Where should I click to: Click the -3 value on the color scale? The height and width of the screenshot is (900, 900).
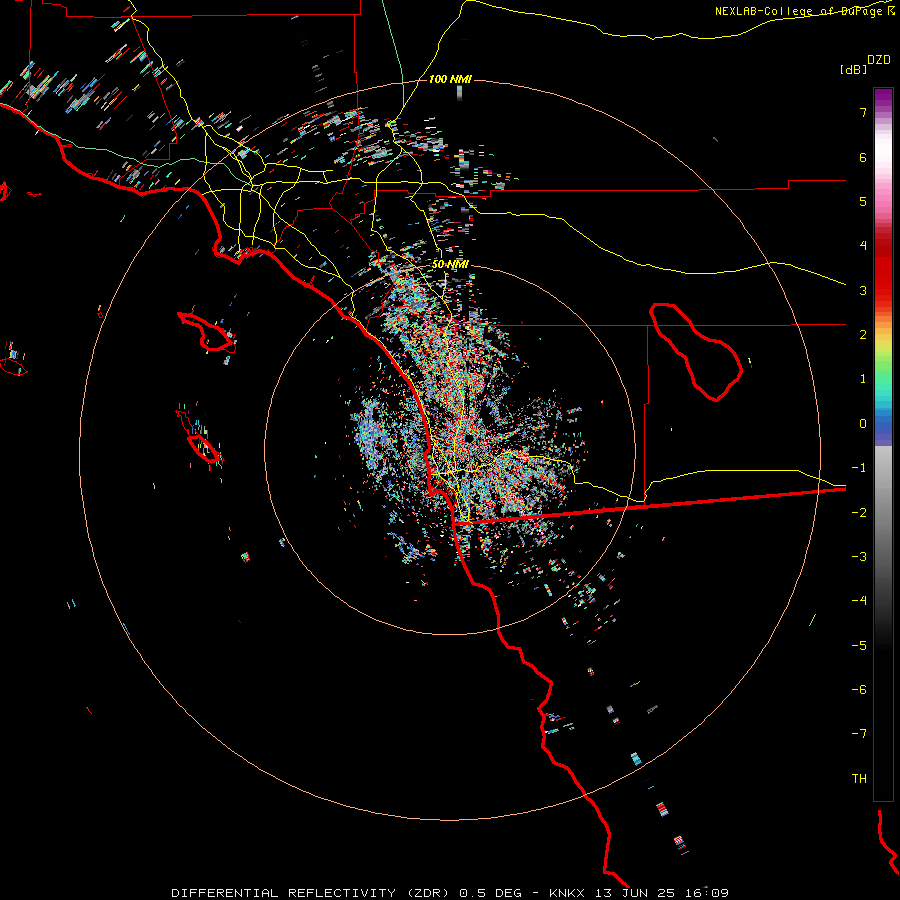click(859, 557)
